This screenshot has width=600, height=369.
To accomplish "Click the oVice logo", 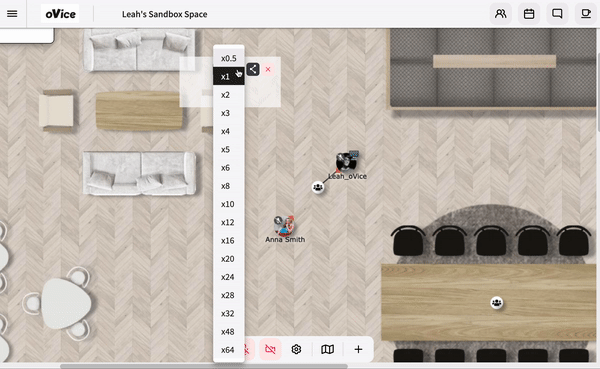I will 60,14.
